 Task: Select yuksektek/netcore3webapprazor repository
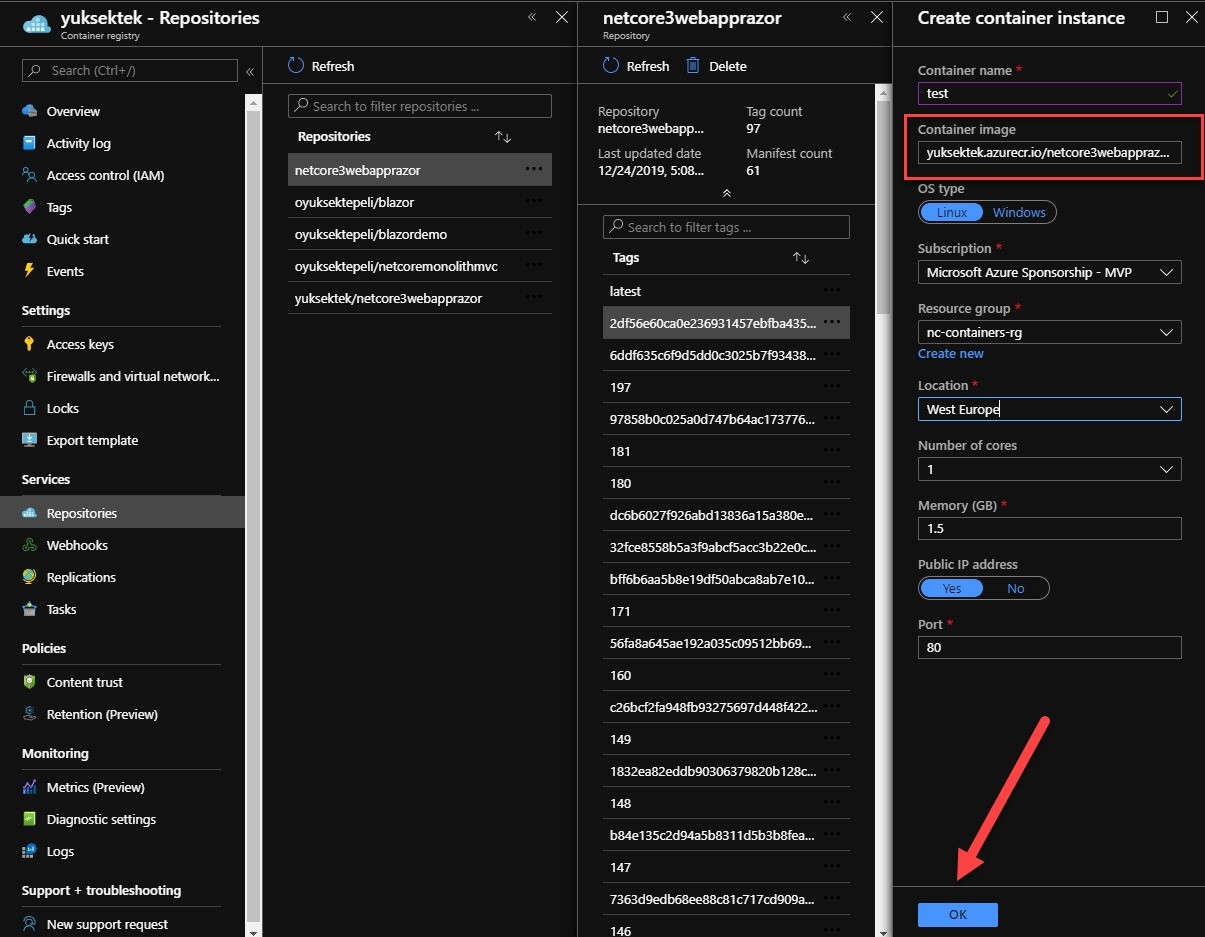pyautogui.click(x=420, y=298)
